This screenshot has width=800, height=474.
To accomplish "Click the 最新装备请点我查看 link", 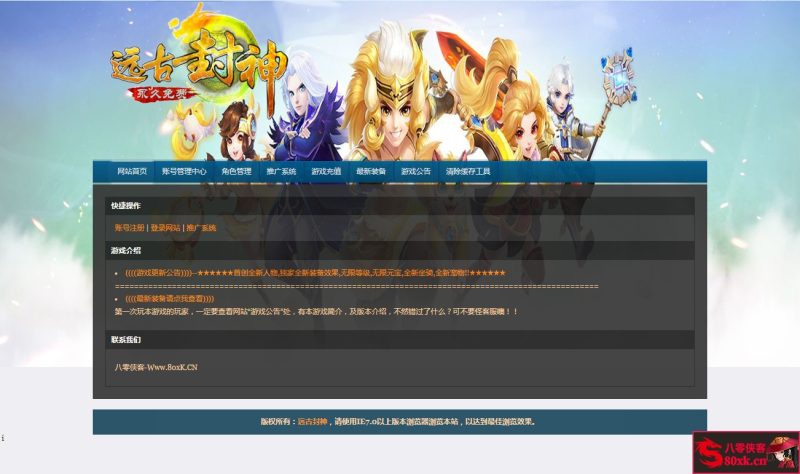I will (170, 298).
